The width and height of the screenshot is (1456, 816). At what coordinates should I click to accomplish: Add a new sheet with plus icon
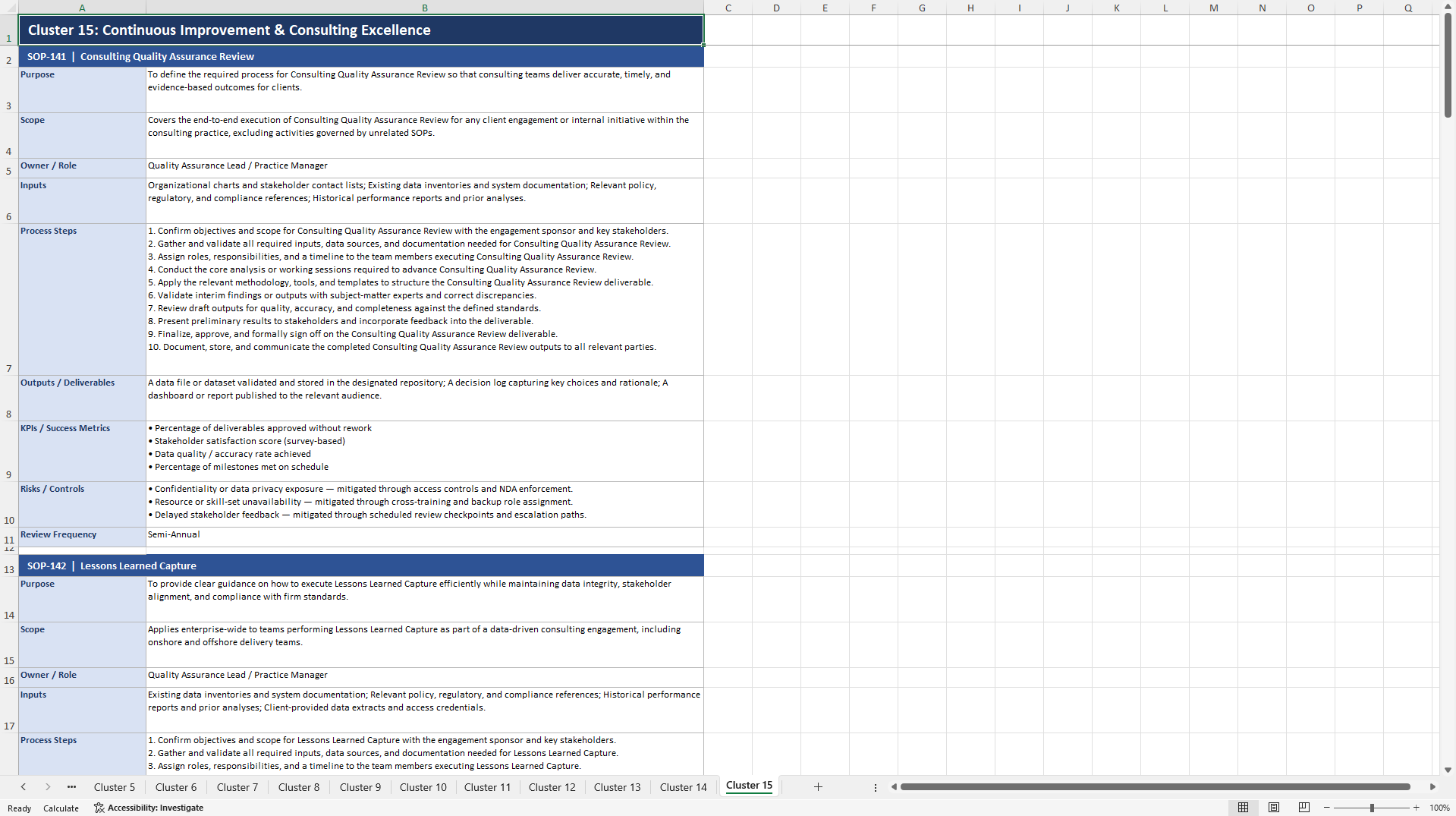(x=818, y=787)
